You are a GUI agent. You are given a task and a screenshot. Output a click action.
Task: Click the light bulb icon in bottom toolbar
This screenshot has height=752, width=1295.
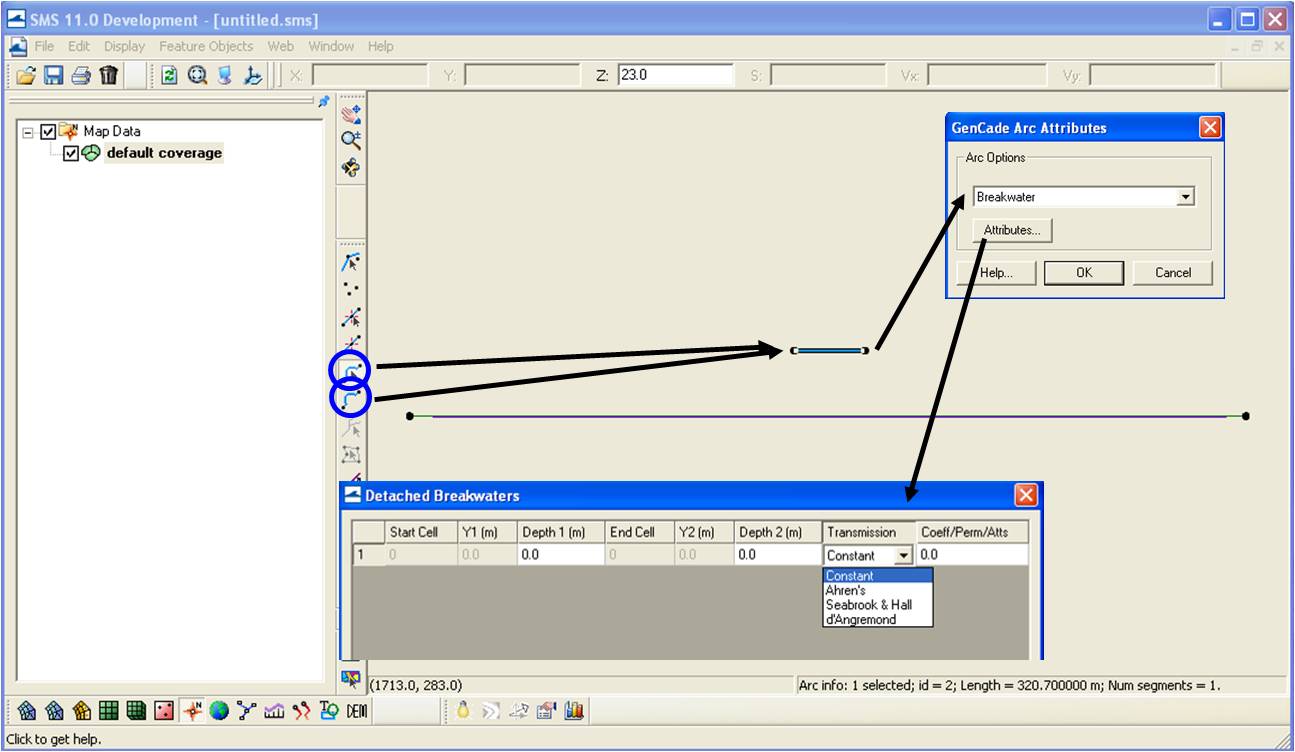tap(463, 711)
